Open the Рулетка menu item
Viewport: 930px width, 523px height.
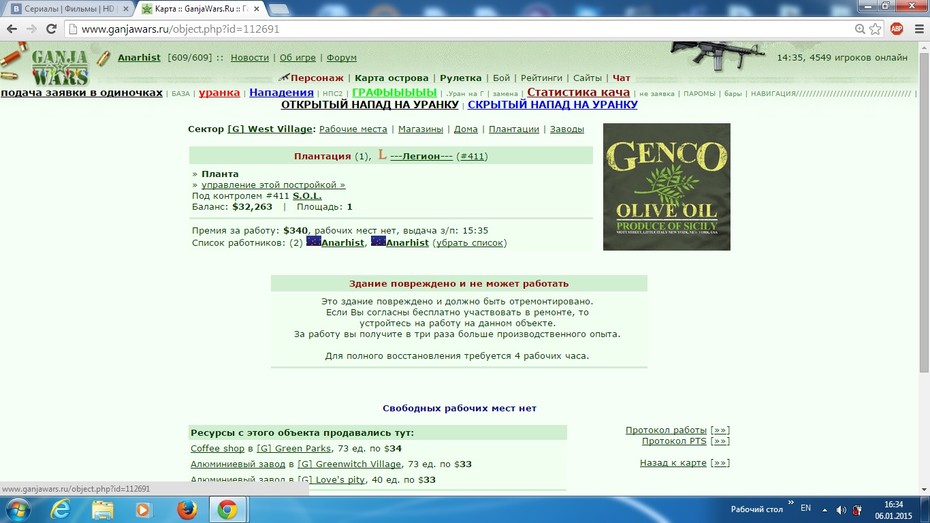pos(461,78)
